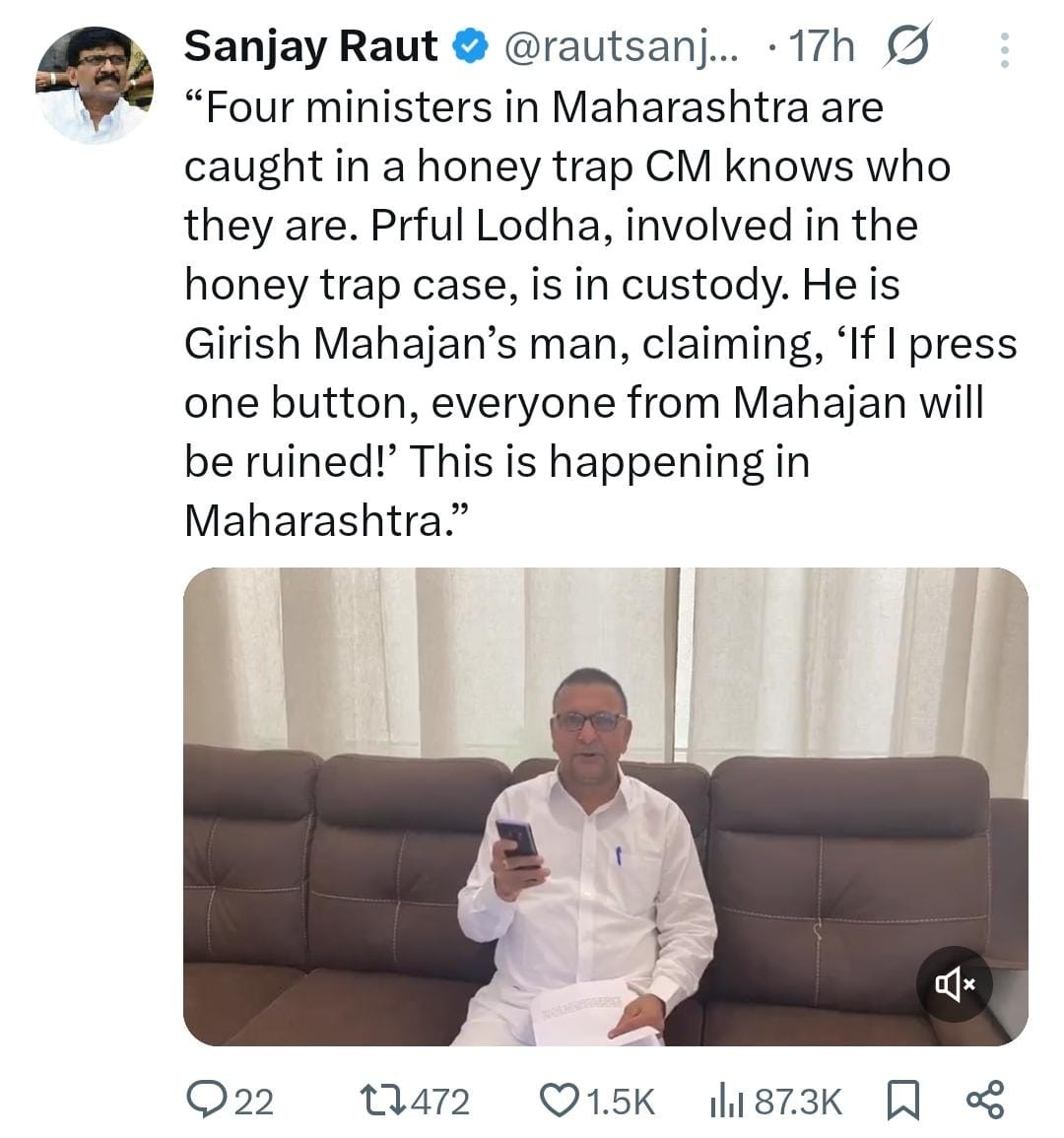Click the repost count 472
The image size is (1064, 1138).
click(439, 1101)
